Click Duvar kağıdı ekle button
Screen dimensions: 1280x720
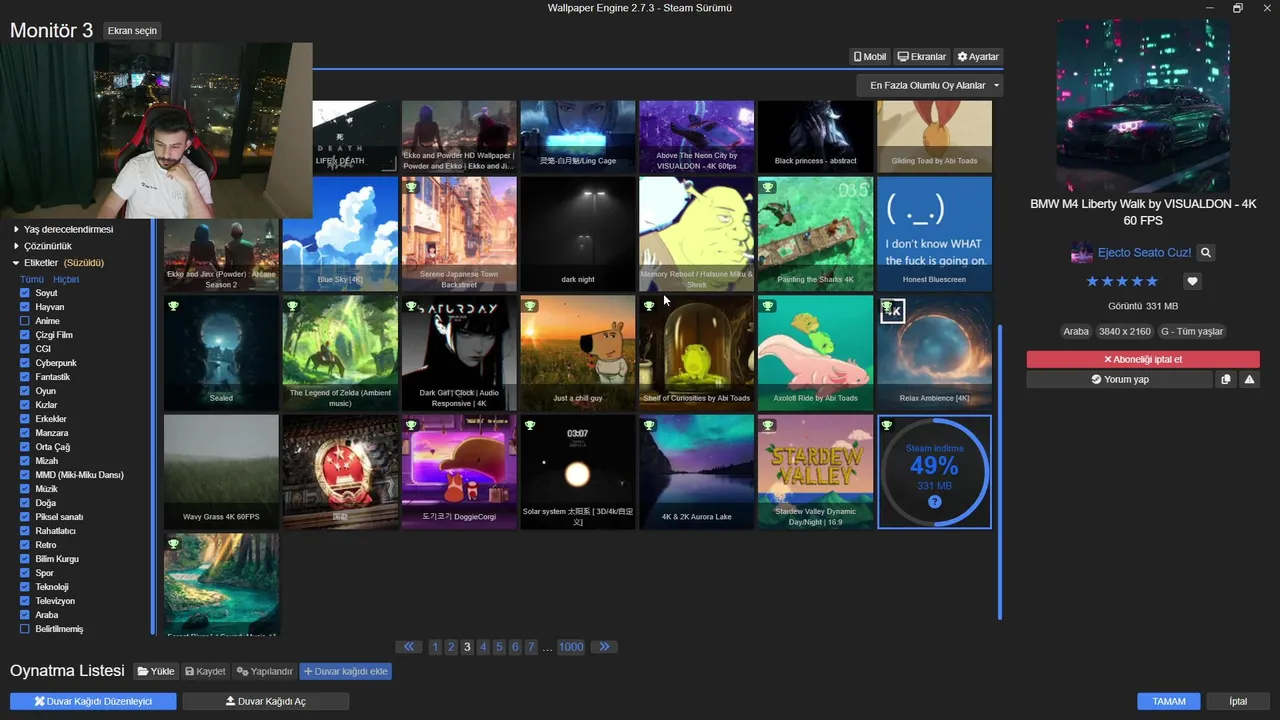345,671
